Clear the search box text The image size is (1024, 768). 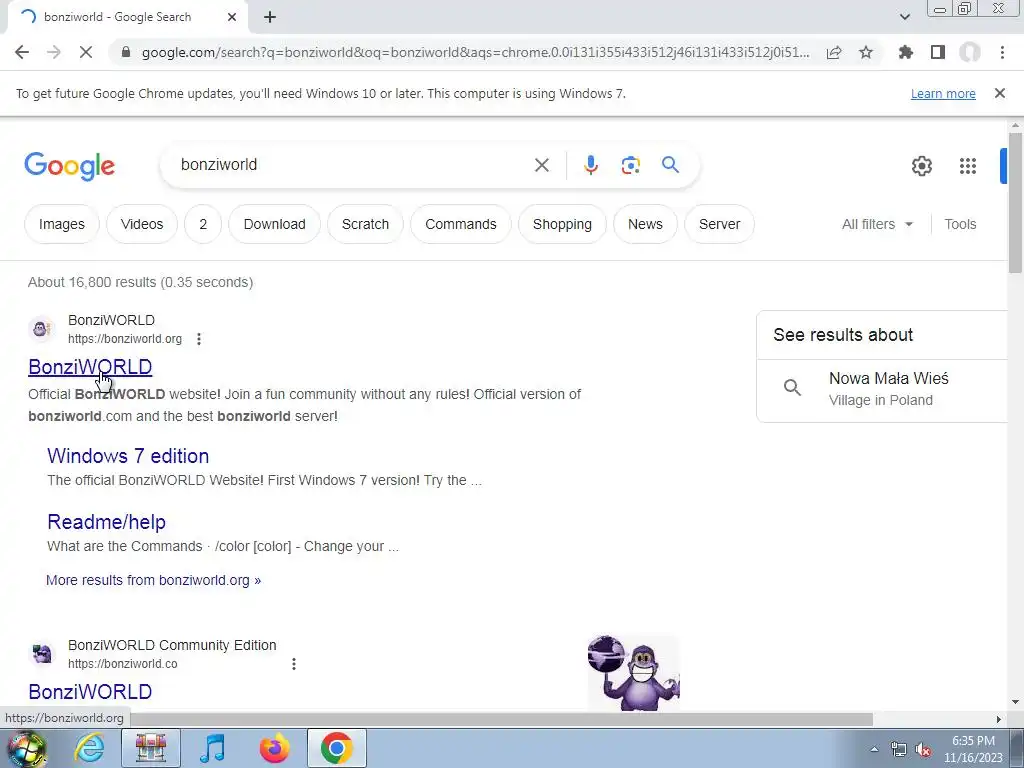pyautogui.click(x=541, y=165)
